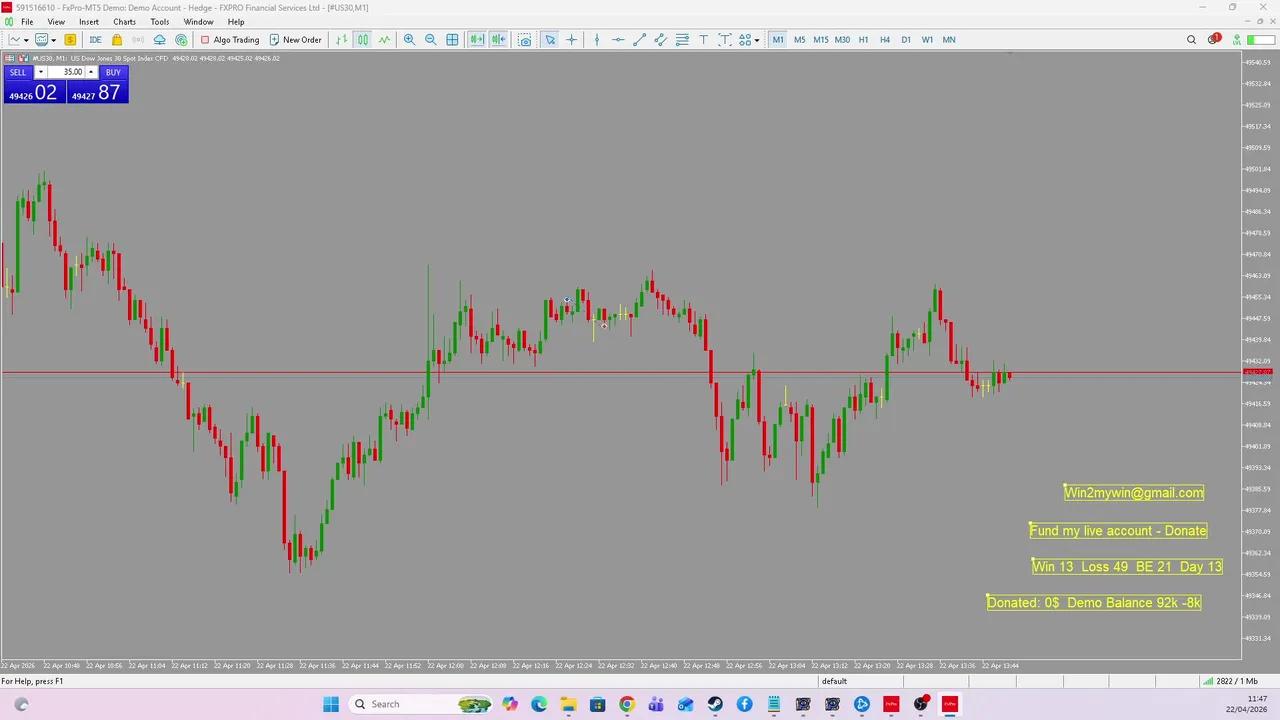Open the market shopping bag icon
The height and width of the screenshot is (720, 1280).
(117, 40)
